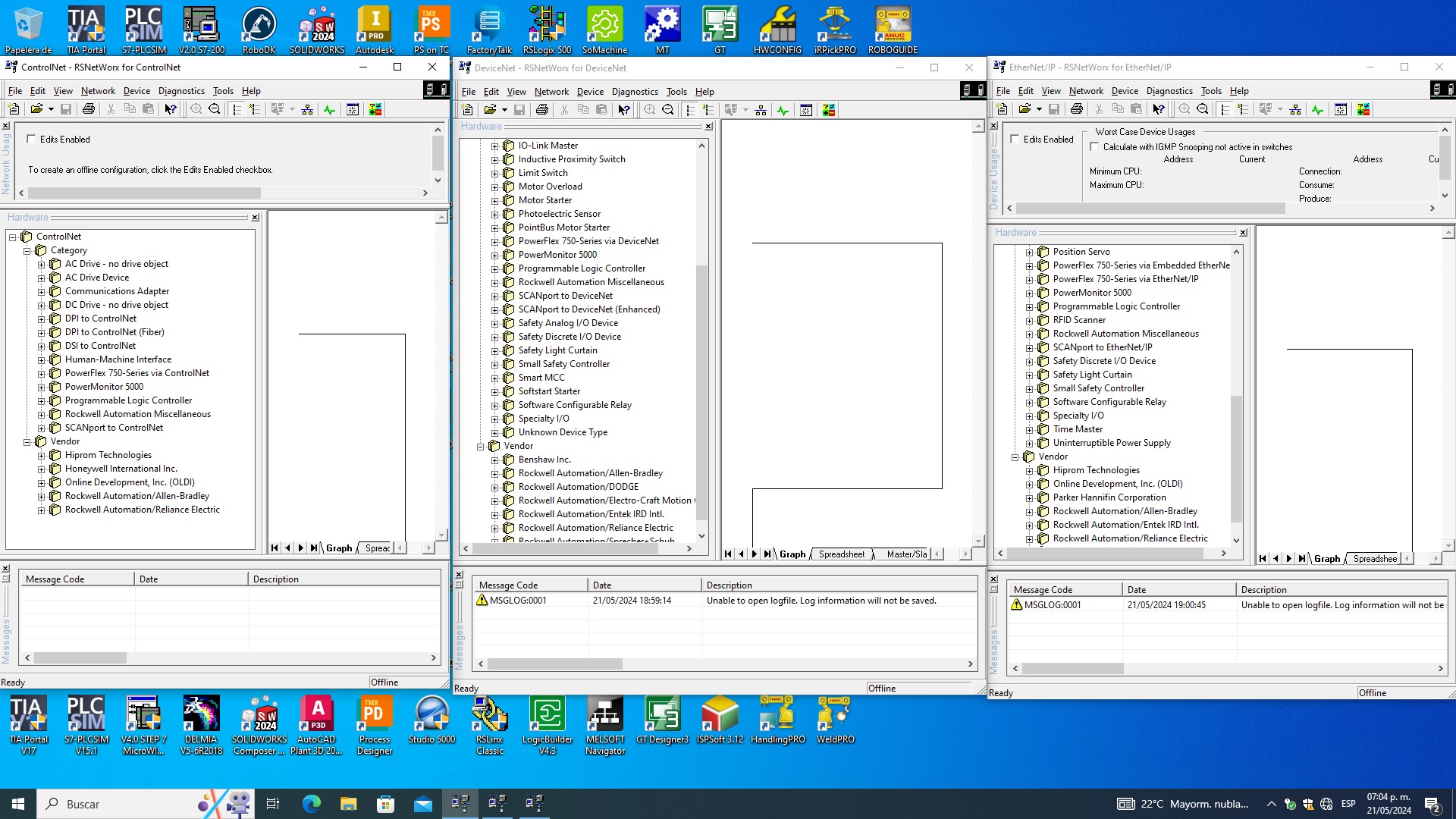Click Zoom Out magnifier in EtherNet/IP toolbar
Image resolution: width=1456 pixels, height=819 pixels.
coord(1203,109)
